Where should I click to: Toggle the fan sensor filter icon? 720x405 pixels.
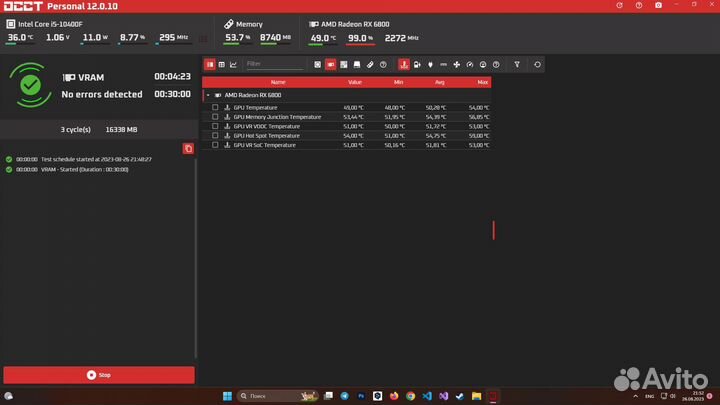(x=456, y=65)
